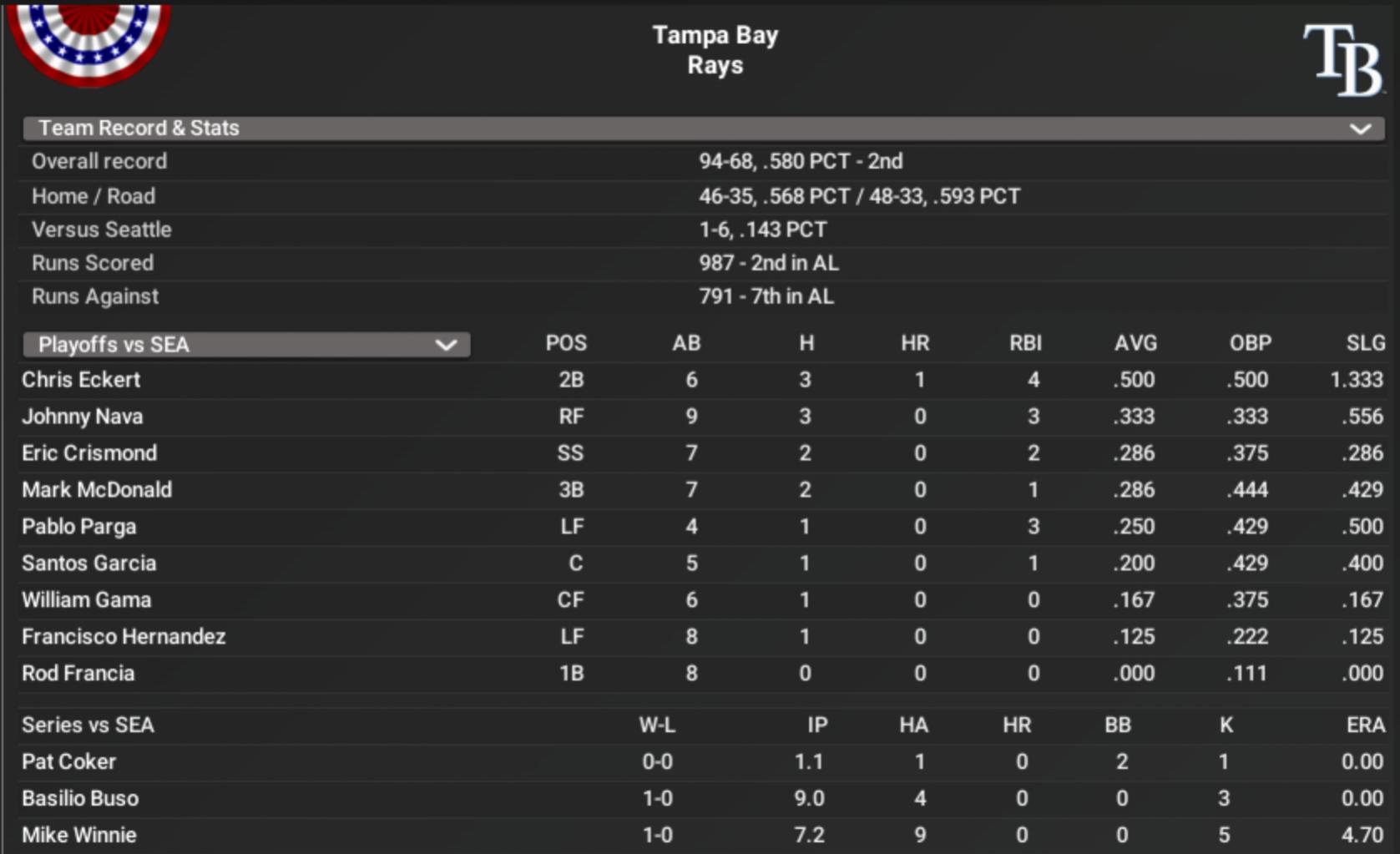Click the AVG column header
The height and width of the screenshot is (854, 1400).
click(1135, 343)
